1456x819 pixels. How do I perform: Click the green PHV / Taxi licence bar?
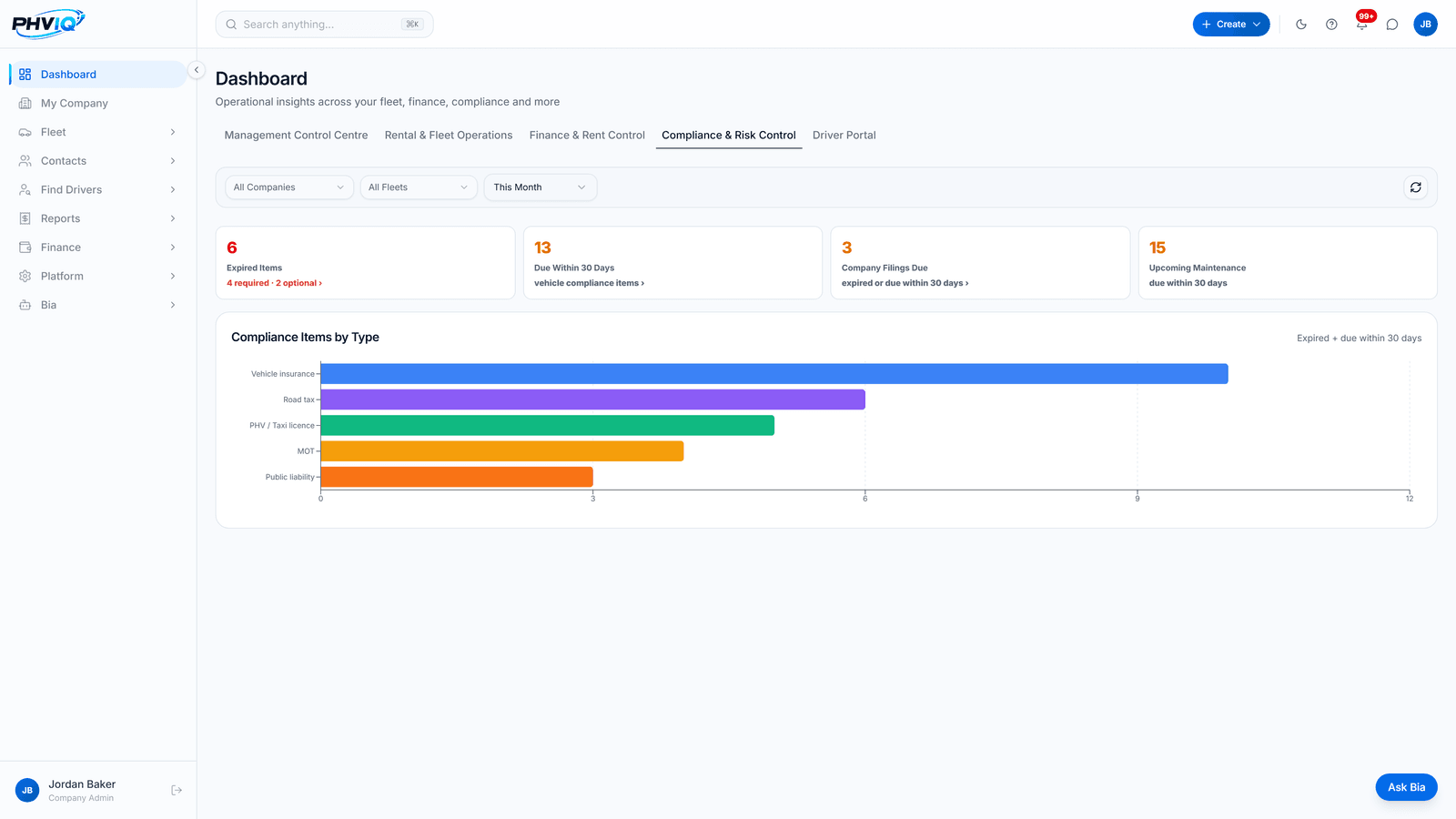[548, 425]
